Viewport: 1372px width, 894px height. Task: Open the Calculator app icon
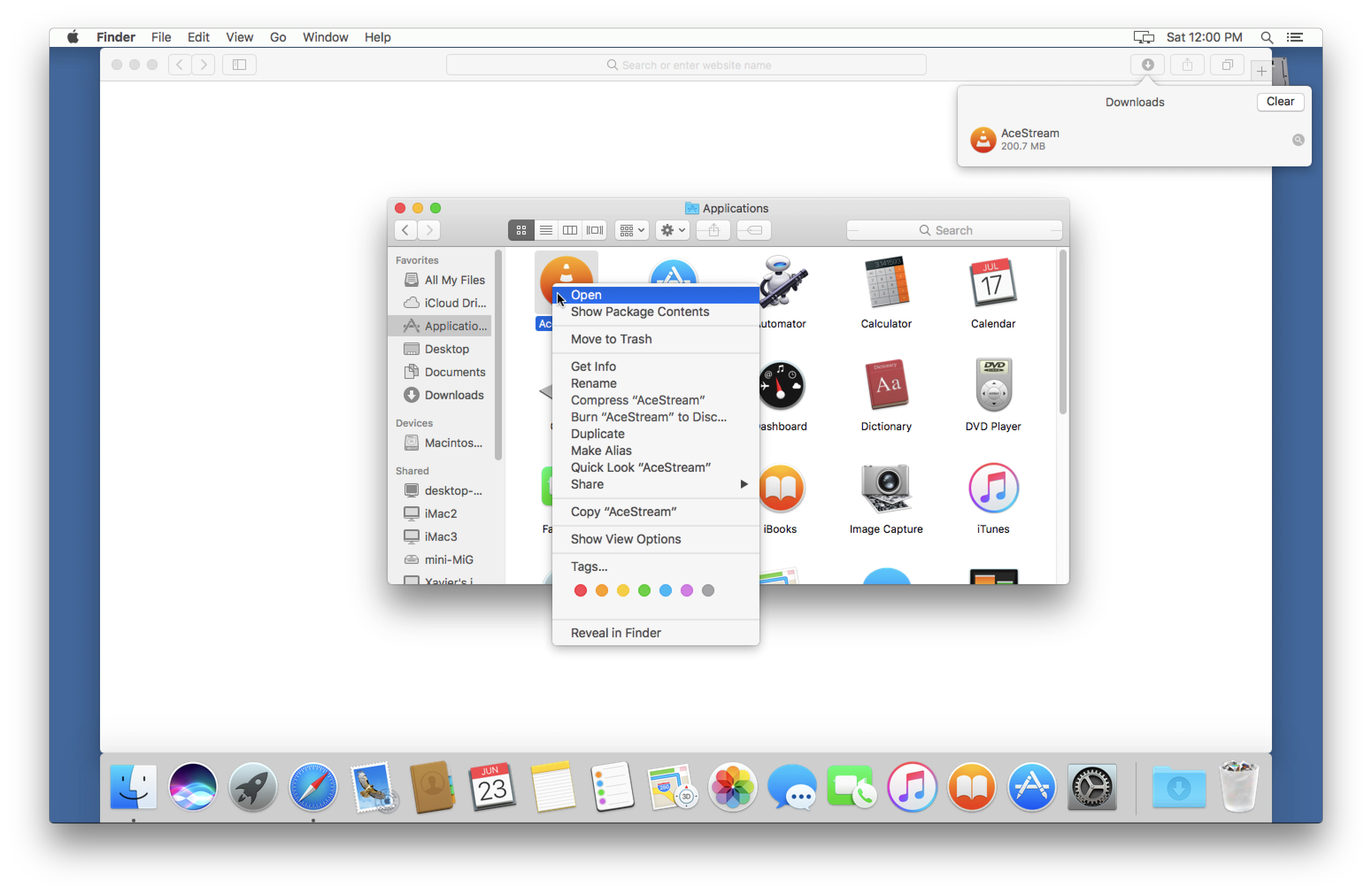(x=886, y=282)
